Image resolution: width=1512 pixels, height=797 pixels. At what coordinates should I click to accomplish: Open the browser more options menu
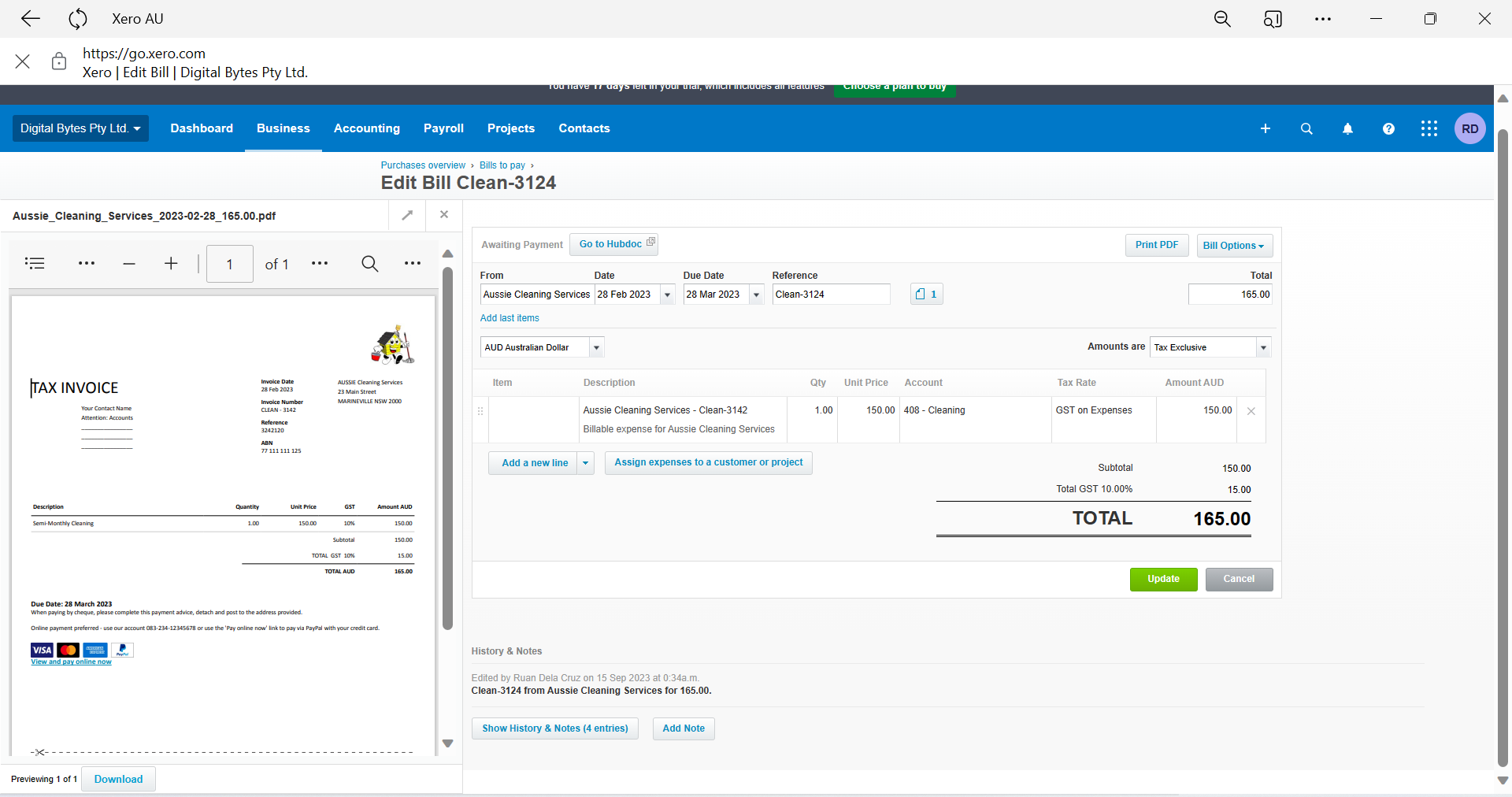click(1323, 19)
